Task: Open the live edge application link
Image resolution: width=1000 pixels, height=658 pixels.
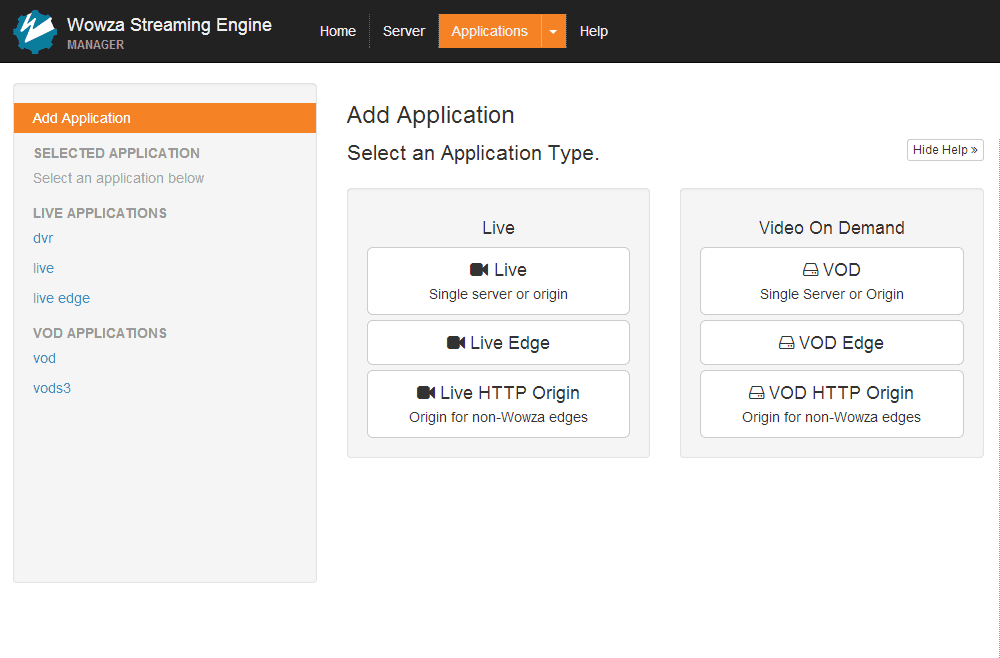Action: click(61, 298)
